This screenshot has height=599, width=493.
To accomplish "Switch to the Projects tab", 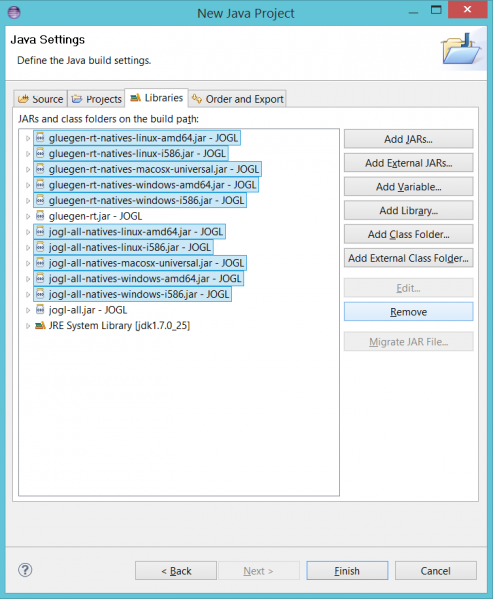I will point(97,99).
